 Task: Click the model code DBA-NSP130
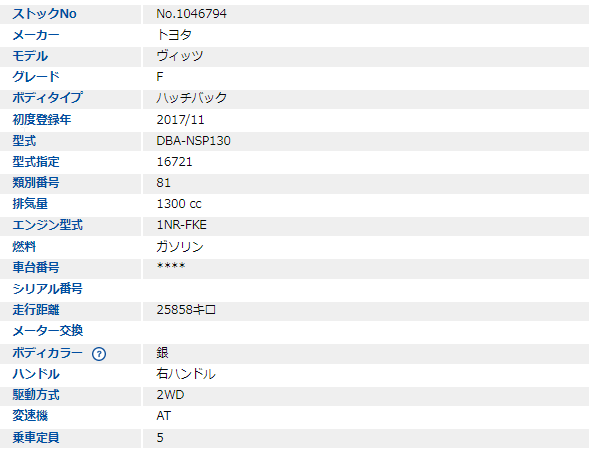(x=194, y=141)
